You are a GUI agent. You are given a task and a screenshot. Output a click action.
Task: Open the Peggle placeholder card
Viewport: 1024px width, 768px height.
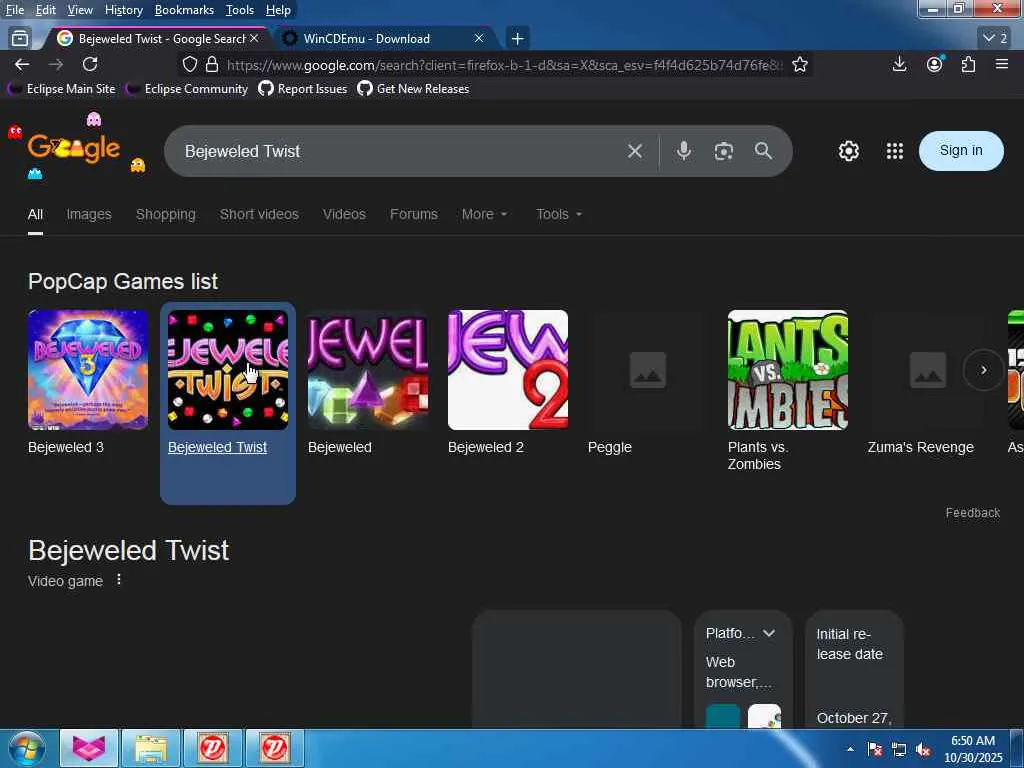(647, 382)
